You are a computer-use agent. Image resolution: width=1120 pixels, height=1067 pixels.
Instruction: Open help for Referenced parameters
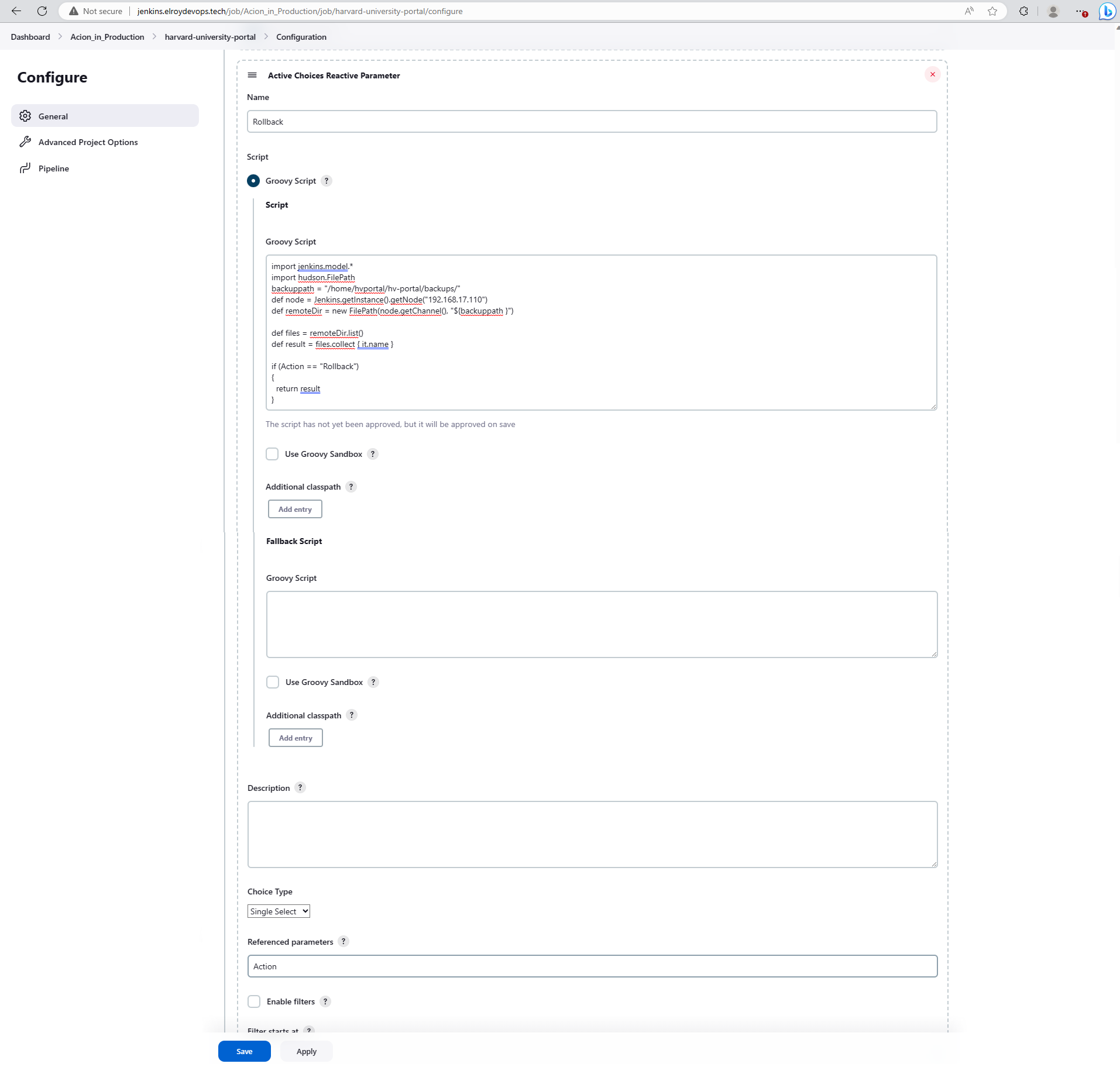click(x=343, y=941)
